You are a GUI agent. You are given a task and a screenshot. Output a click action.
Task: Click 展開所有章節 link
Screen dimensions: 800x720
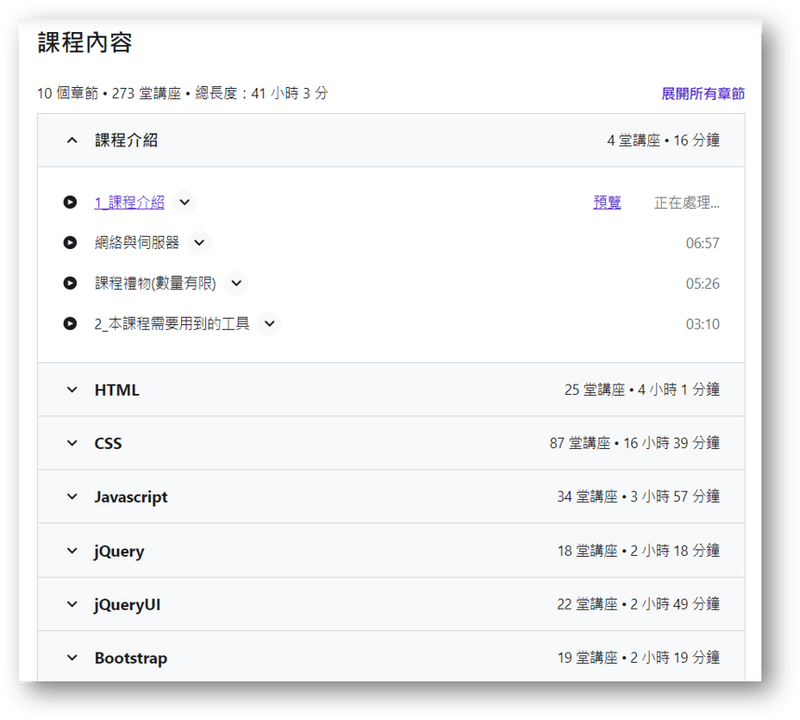[702, 94]
